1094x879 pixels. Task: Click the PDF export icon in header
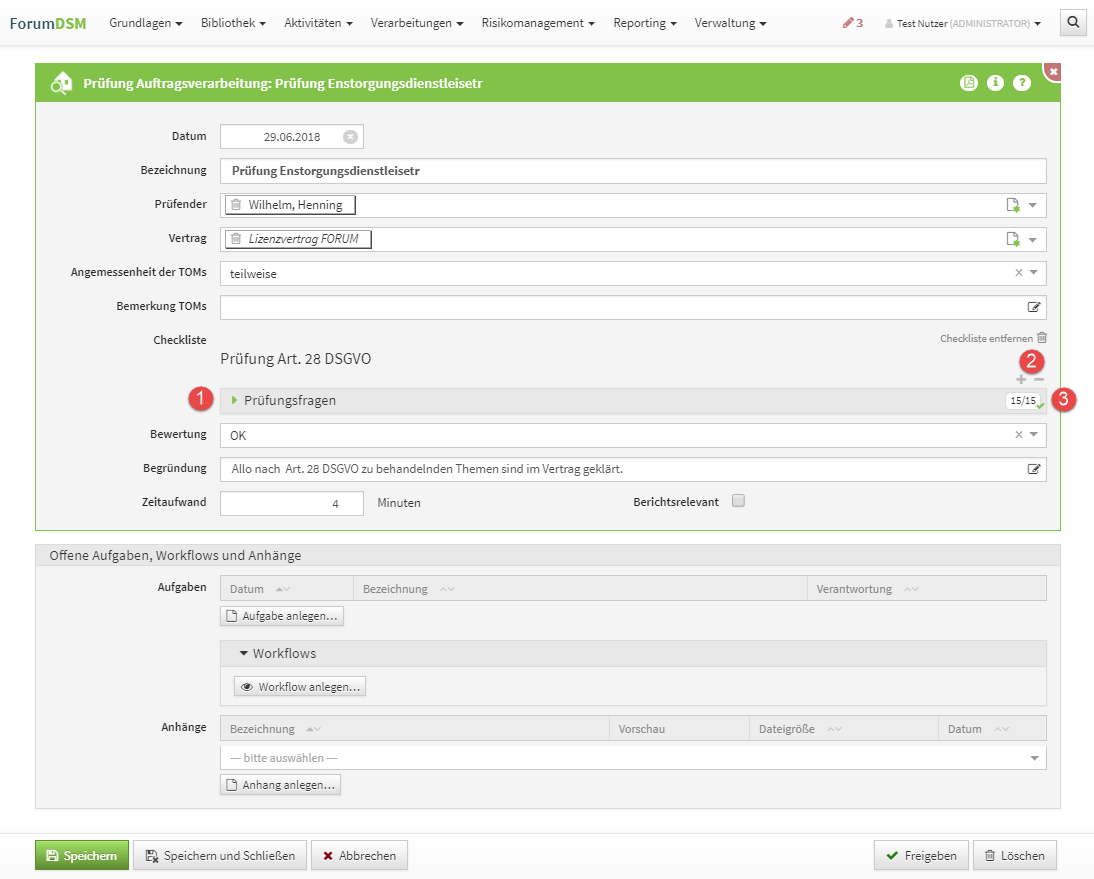pos(968,83)
